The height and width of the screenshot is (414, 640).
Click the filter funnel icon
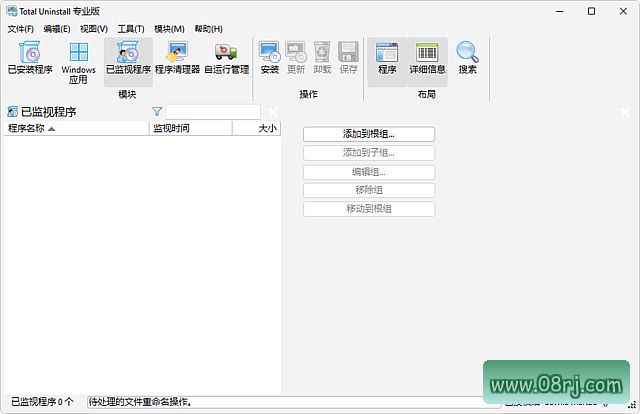click(x=157, y=111)
